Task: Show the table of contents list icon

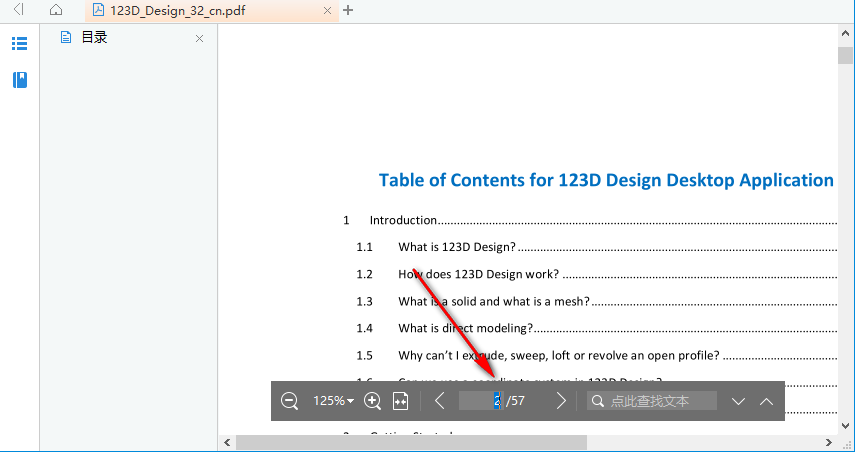Action: pyautogui.click(x=20, y=44)
